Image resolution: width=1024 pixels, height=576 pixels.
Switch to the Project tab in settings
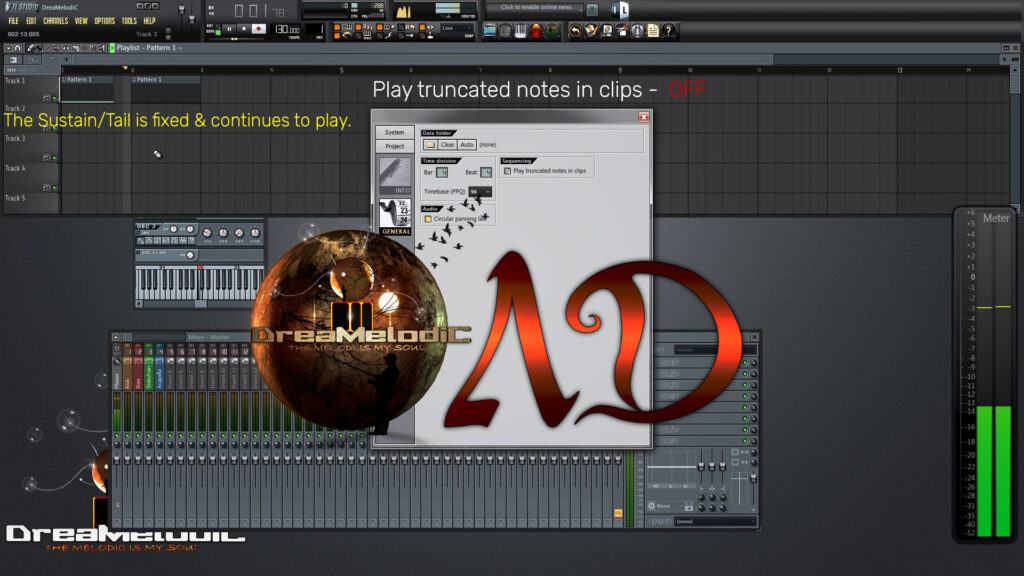click(x=394, y=146)
